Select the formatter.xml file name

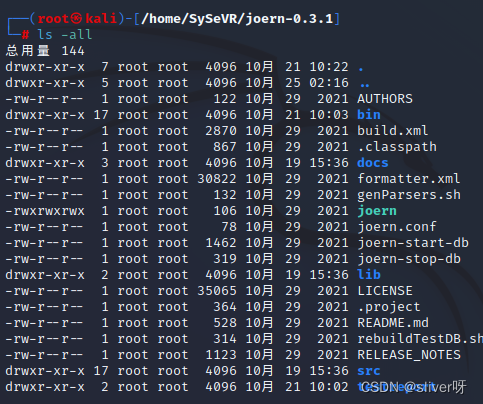pyautogui.click(x=409, y=179)
